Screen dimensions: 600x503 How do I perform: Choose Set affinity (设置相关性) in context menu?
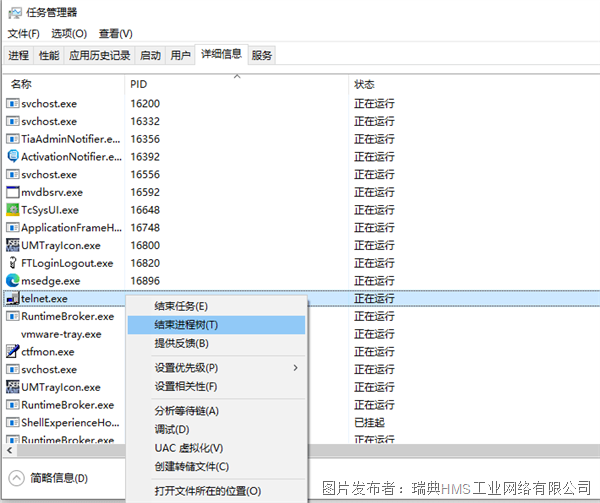point(216,387)
